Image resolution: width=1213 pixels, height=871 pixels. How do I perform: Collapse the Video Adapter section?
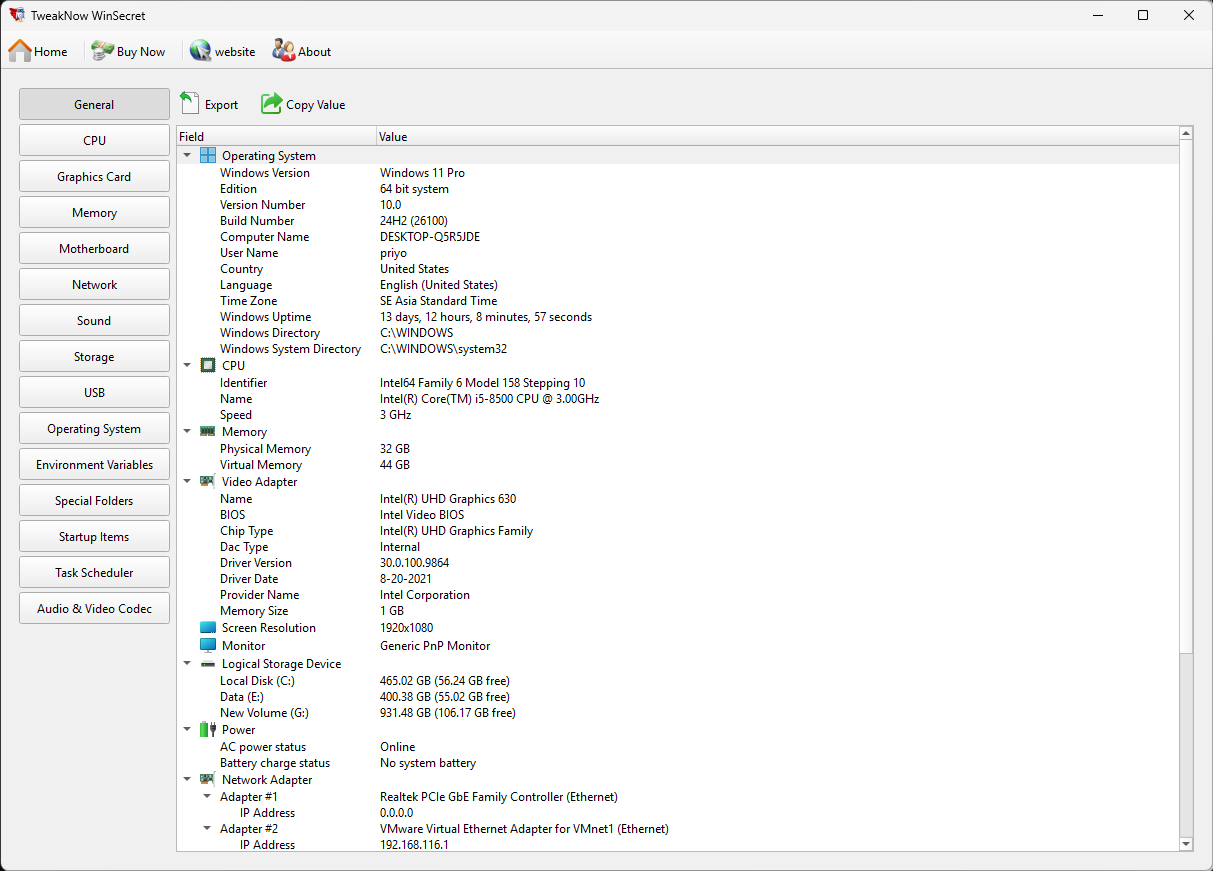coord(187,481)
